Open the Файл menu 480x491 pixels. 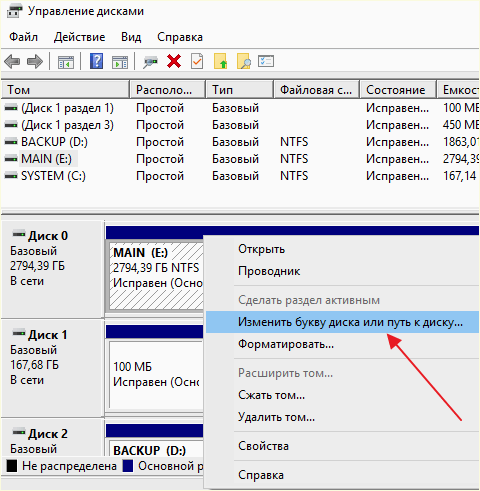tap(23, 37)
